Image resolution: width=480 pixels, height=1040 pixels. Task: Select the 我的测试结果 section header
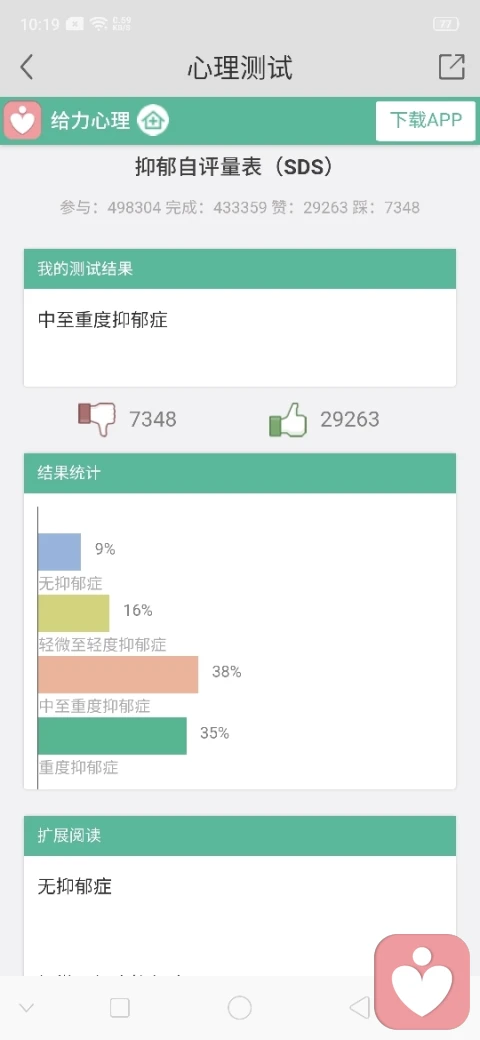pos(240,269)
